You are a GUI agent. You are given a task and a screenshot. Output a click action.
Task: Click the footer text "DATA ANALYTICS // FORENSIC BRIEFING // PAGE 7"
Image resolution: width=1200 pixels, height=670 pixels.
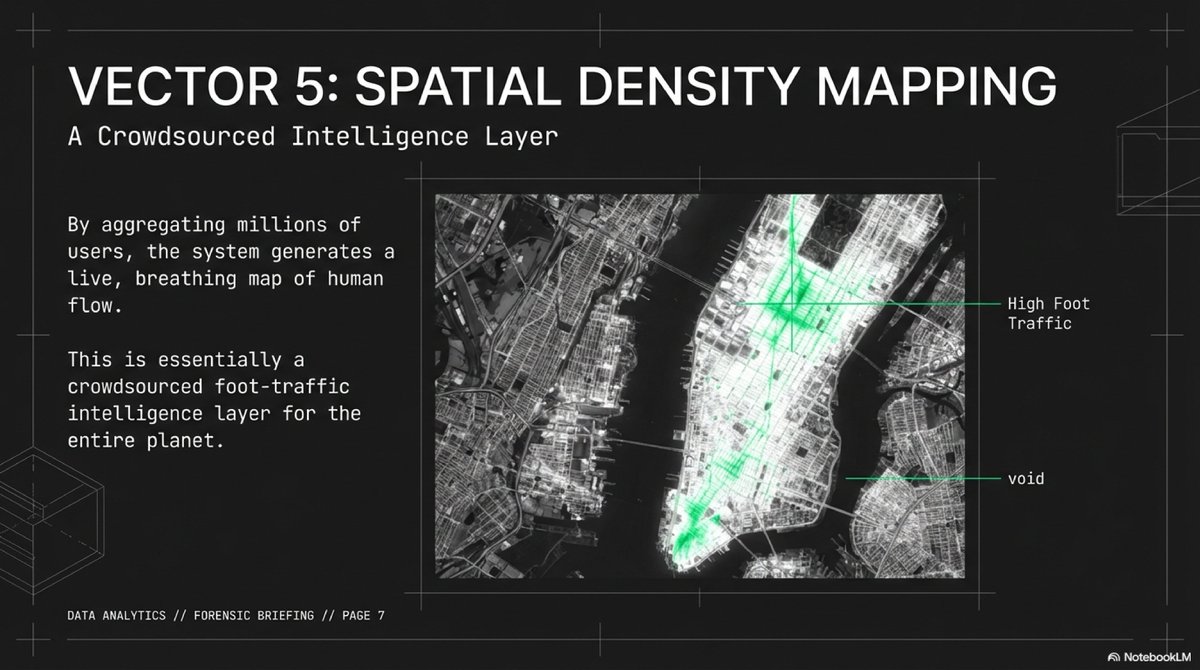click(x=226, y=616)
